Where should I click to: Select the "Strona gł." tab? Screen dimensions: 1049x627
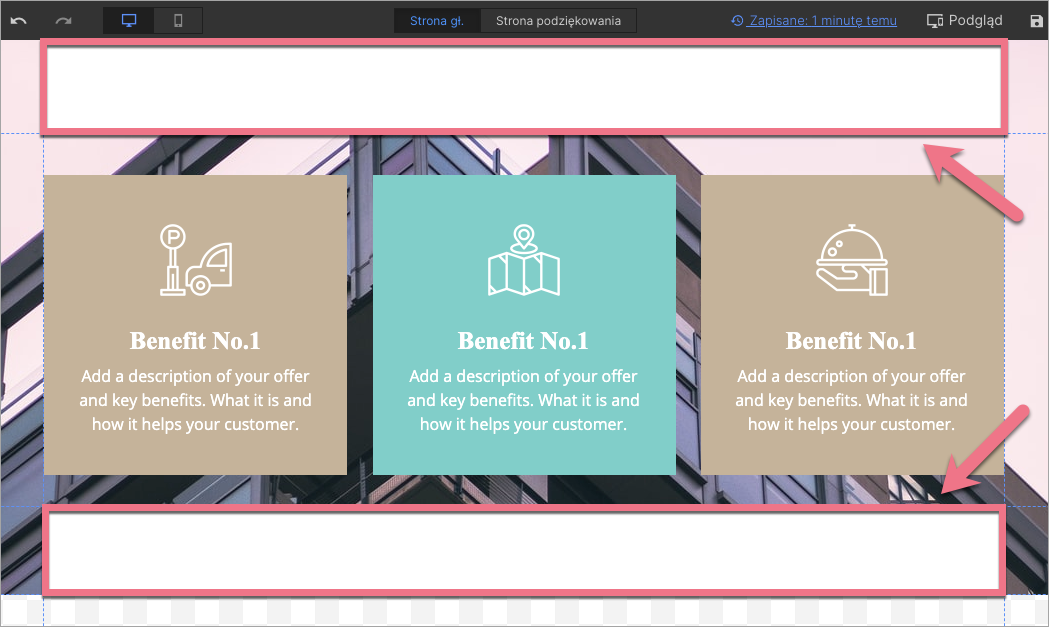click(437, 20)
